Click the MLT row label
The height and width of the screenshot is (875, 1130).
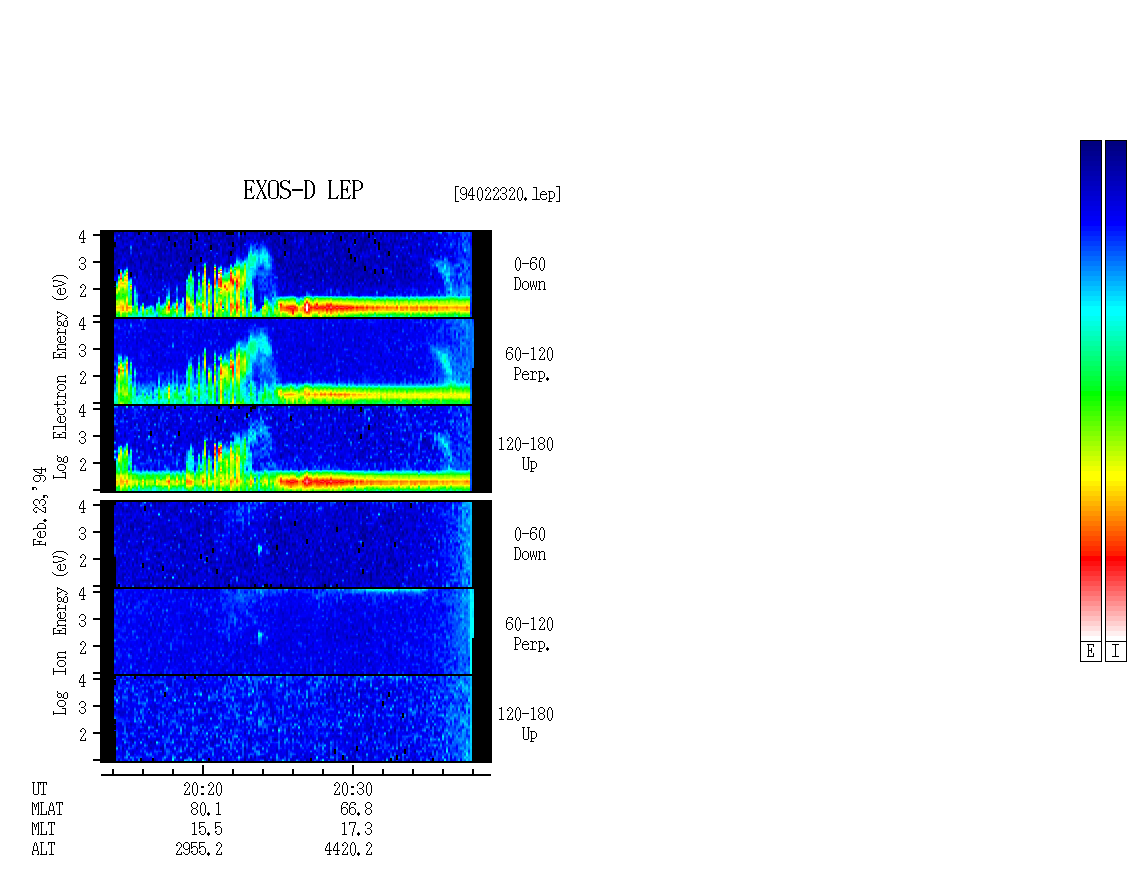point(43,830)
